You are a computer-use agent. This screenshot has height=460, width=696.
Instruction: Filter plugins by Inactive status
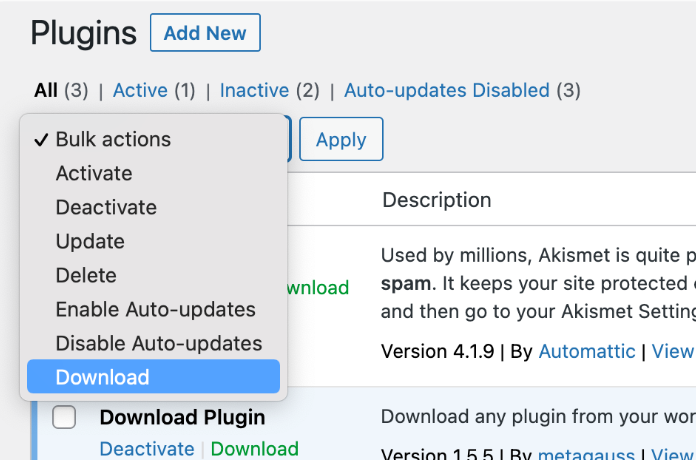(x=254, y=91)
